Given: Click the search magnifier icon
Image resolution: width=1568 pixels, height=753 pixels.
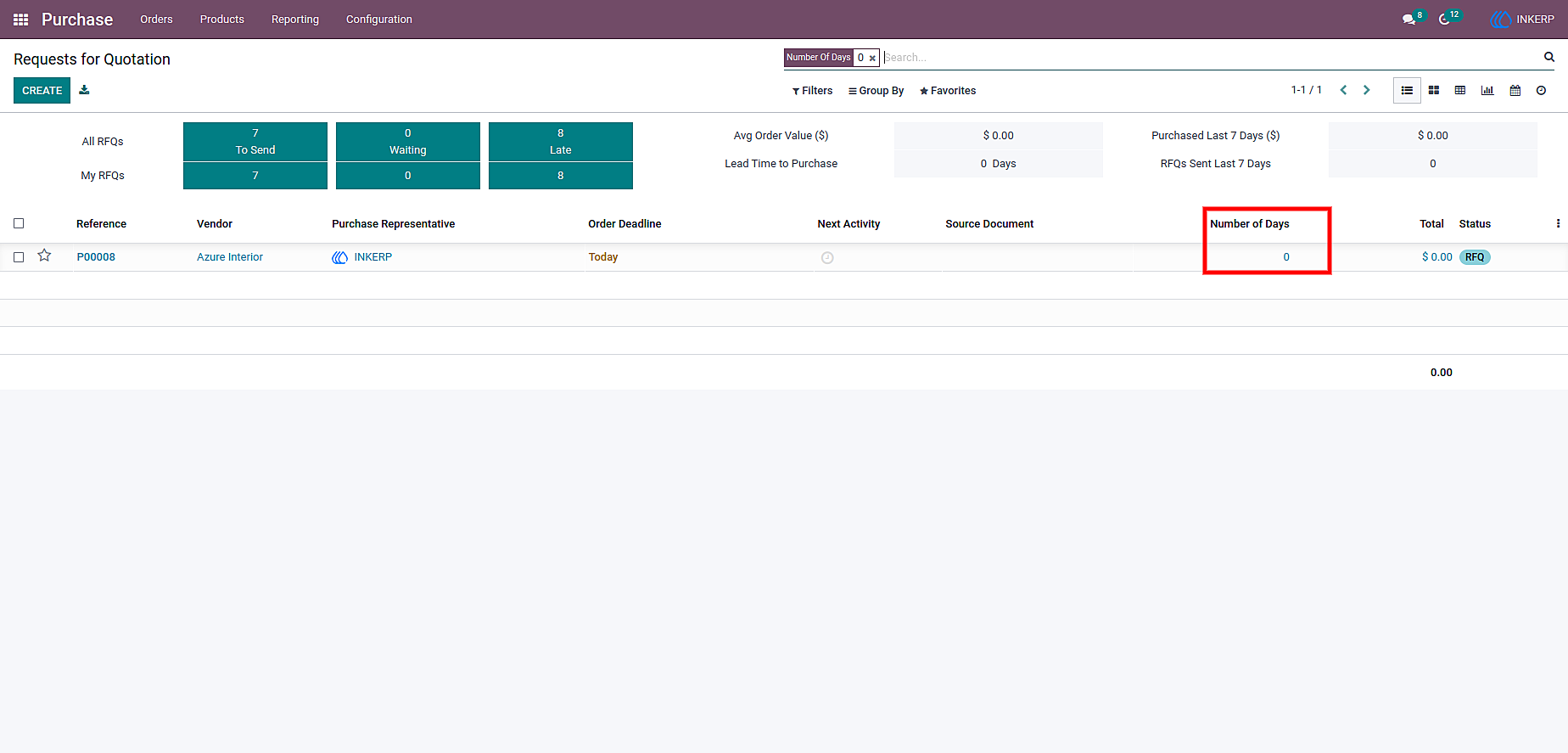Looking at the screenshot, I should click(1549, 57).
